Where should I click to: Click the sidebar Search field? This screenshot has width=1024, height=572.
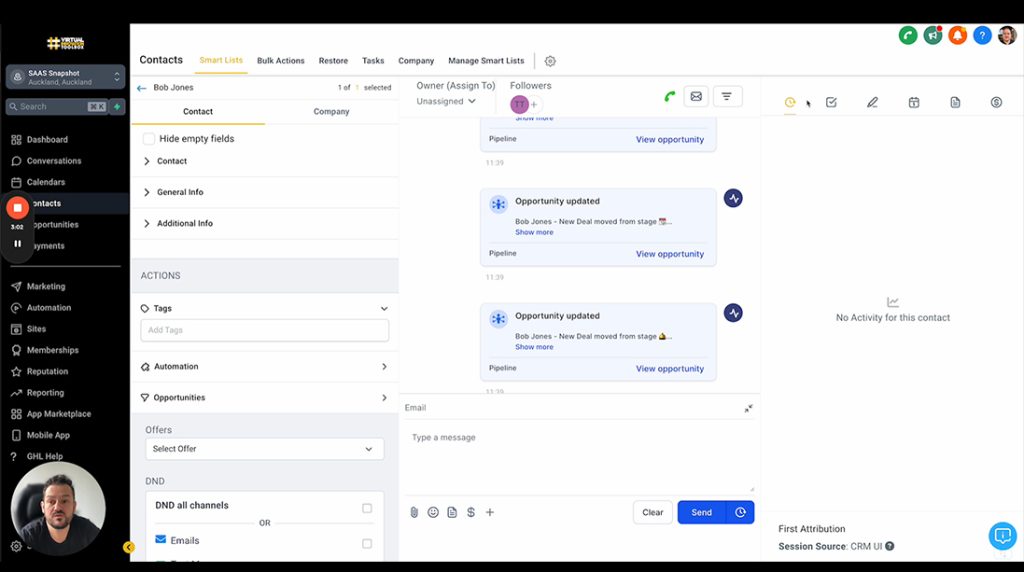(x=56, y=106)
